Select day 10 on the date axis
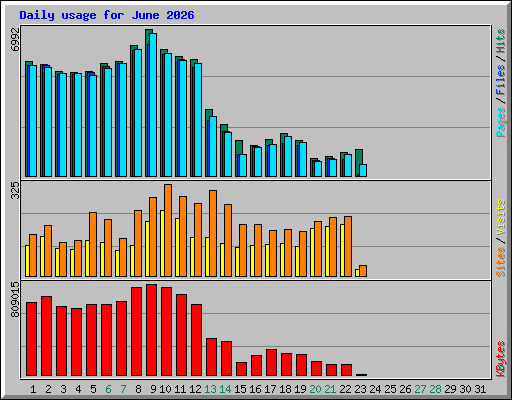The height and width of the screenshot is (400, 512). 165,389
